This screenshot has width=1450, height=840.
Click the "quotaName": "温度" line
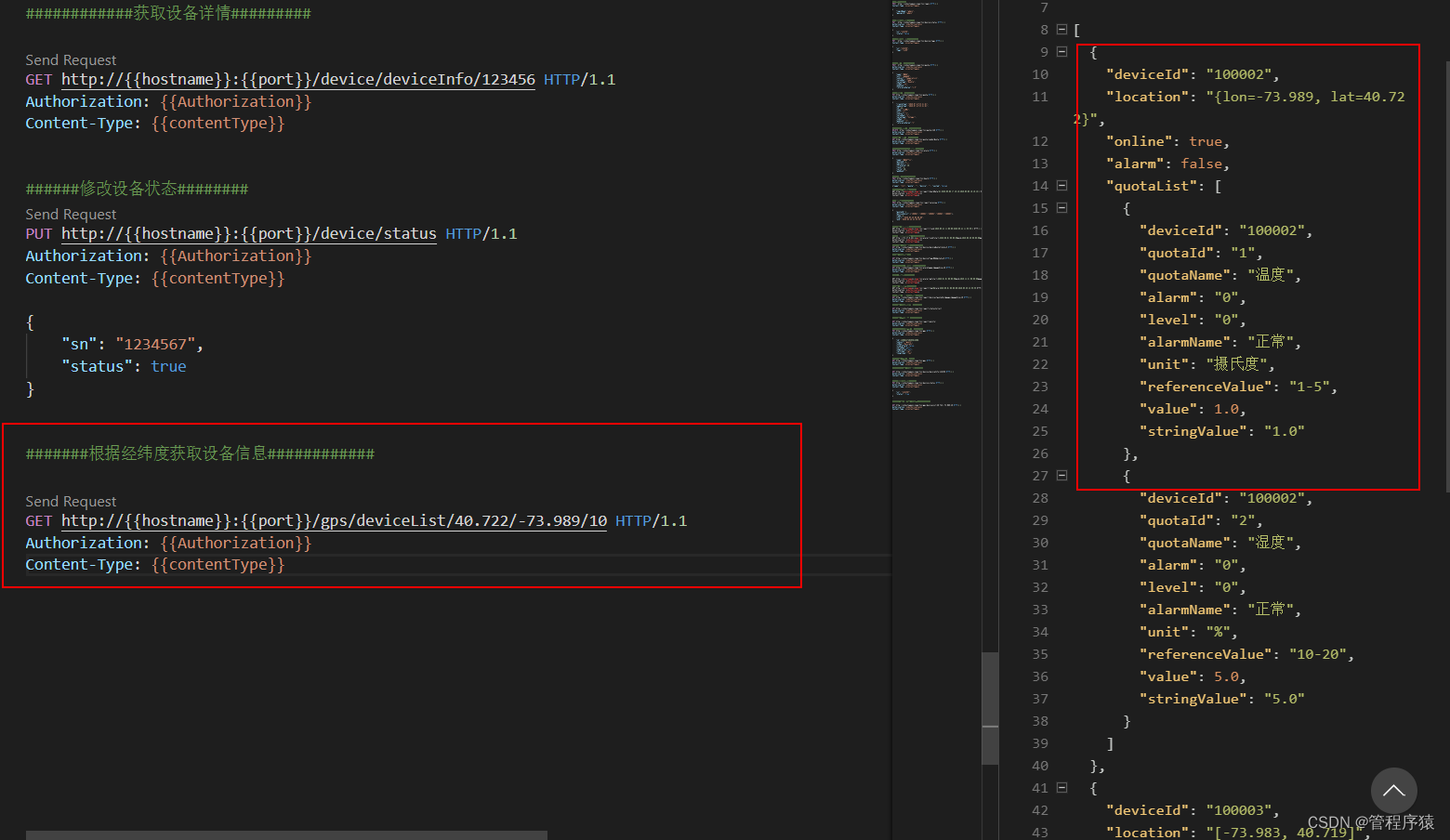(x=1219, y=275)
